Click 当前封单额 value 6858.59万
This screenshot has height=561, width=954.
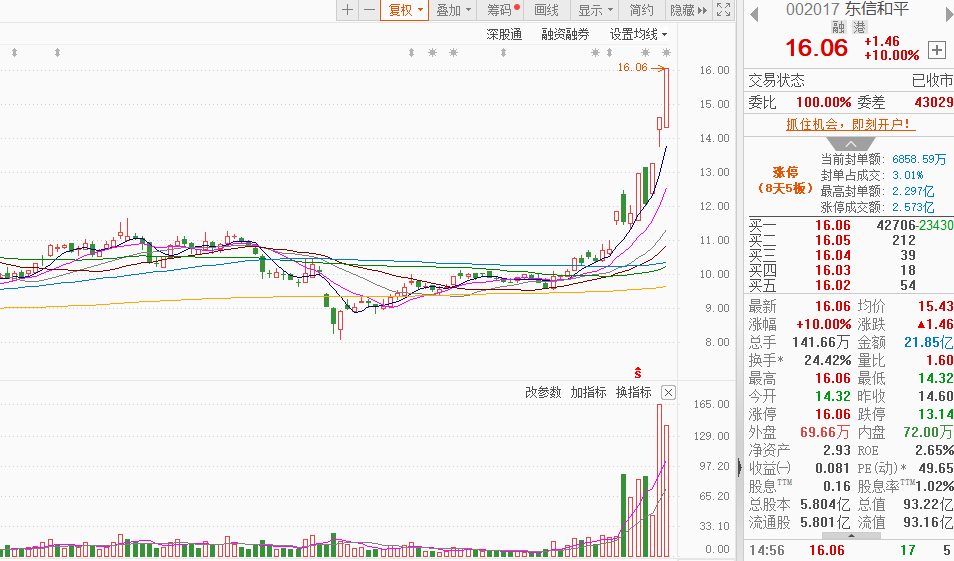coord(919,159)
